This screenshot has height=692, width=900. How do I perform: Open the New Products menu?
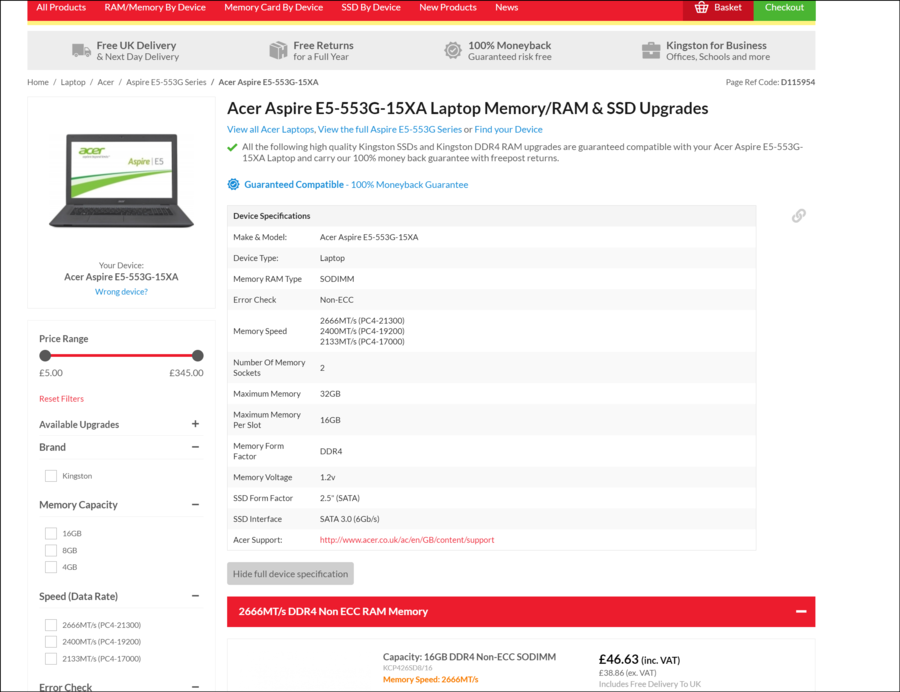point(448,7)
